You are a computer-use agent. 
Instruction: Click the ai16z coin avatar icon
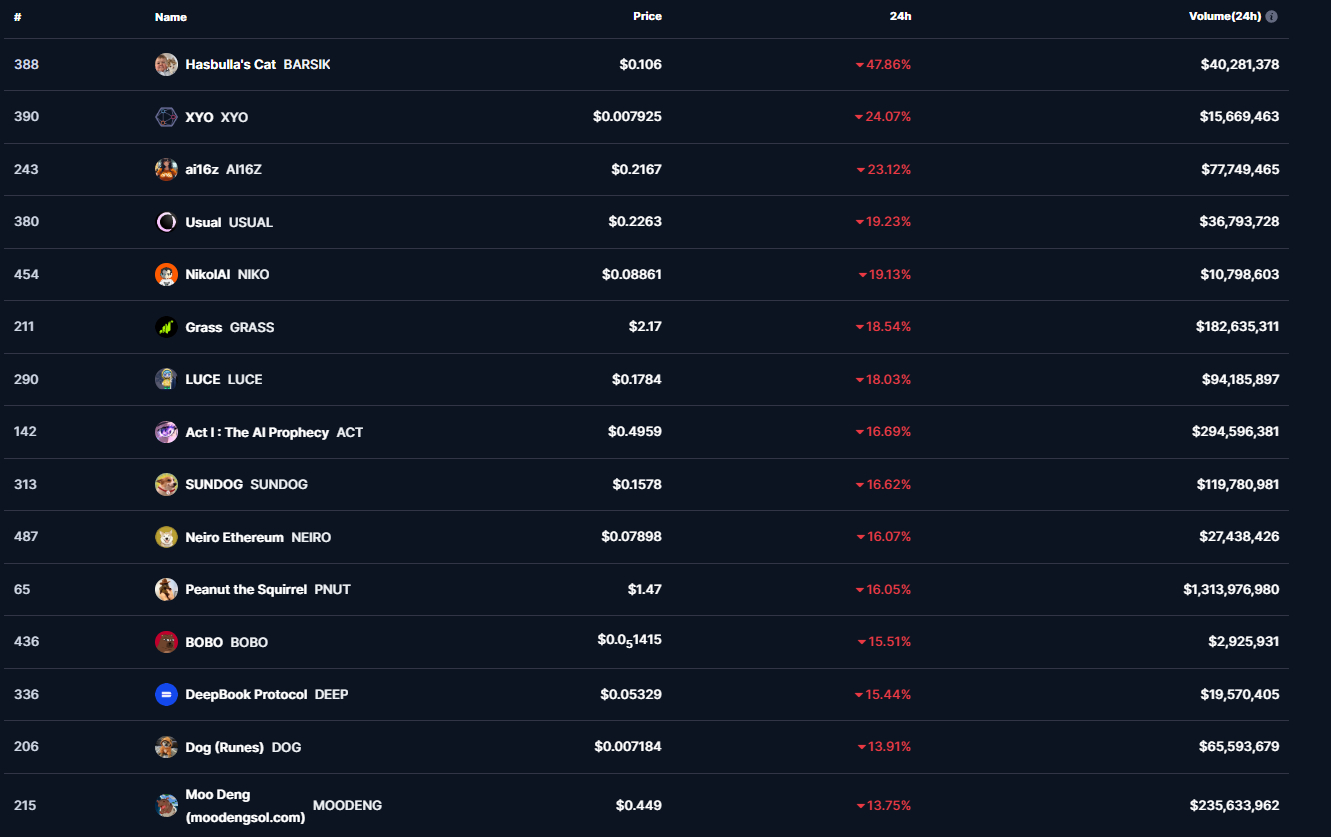tap(166, 169)
